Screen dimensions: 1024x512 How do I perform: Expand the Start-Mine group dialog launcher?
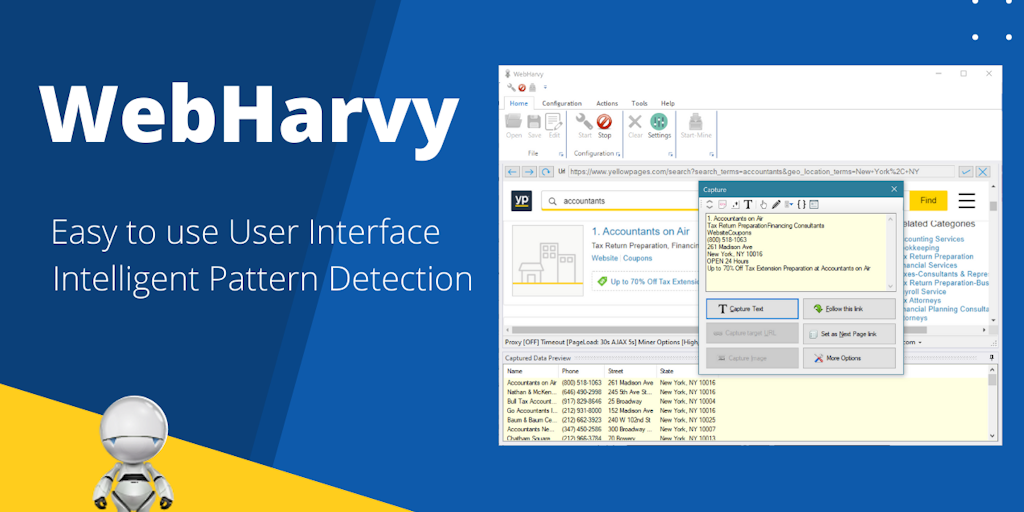click(x=711, y=154)
